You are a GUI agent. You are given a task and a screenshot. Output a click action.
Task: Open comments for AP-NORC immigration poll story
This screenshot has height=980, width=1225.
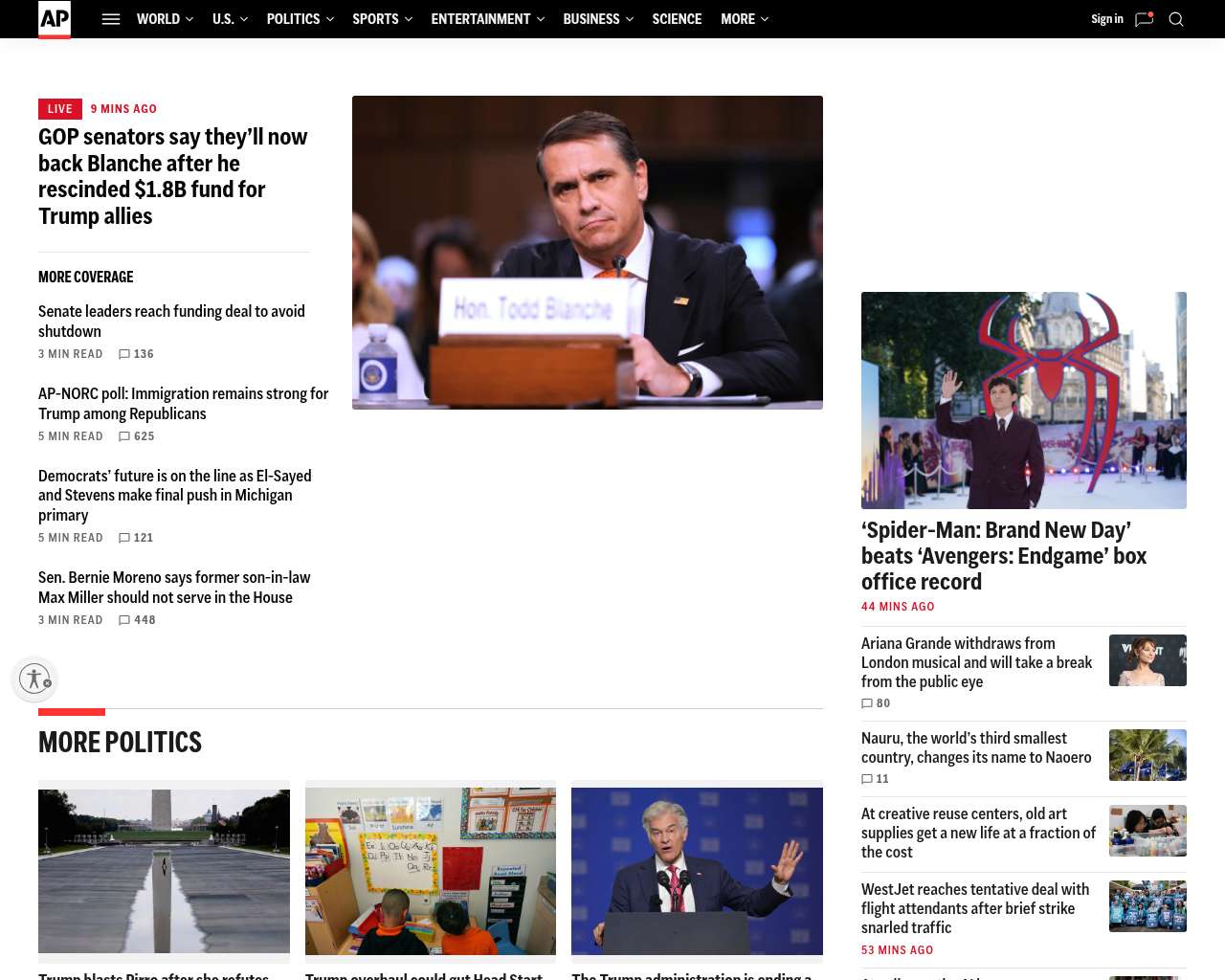136,436
